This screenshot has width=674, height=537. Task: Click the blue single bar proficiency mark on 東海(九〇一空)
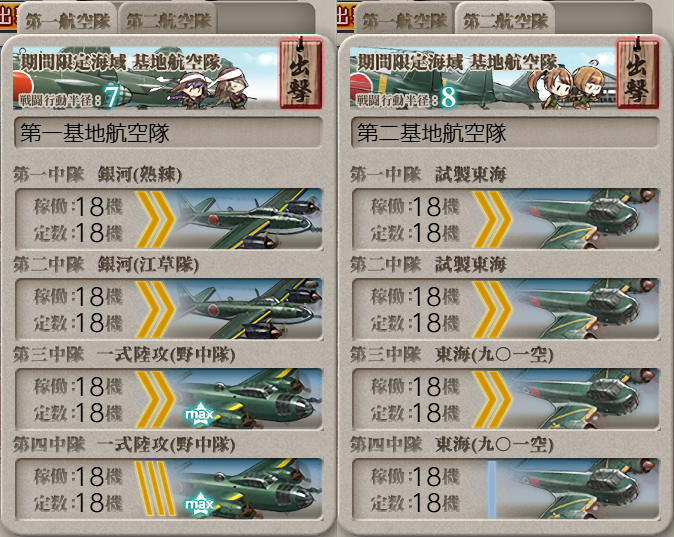point(492,489)
